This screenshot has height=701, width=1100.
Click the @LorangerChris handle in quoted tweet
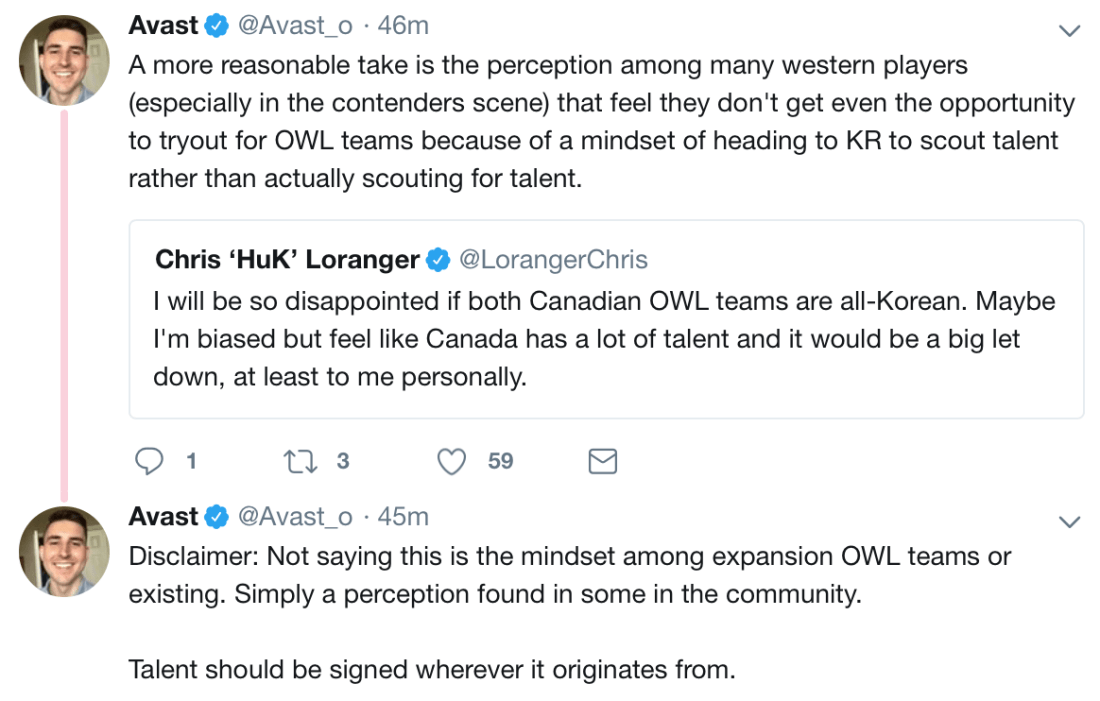tap(553, 261)
